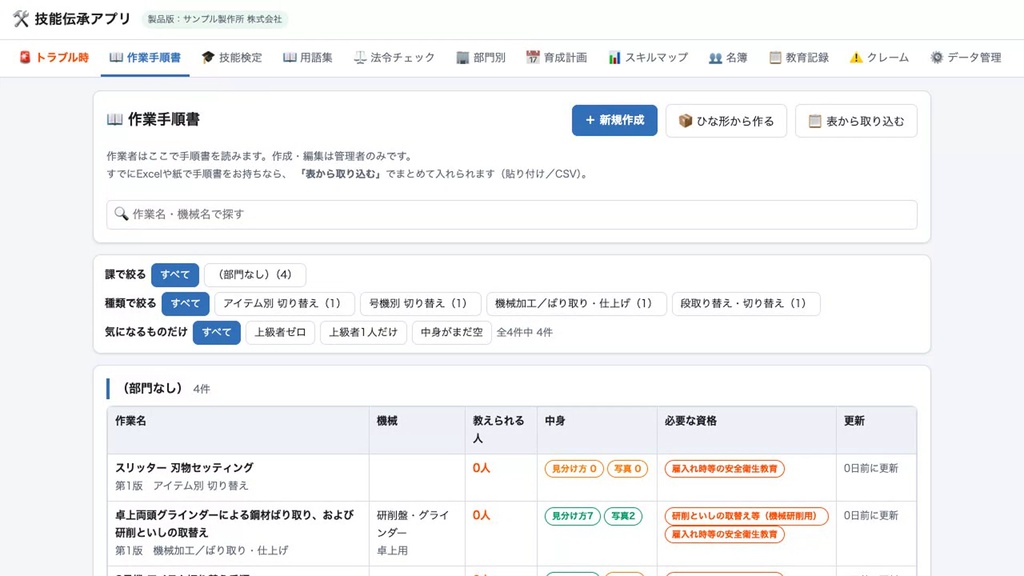Click the package icon in ひな形から作る

(685, 121)
